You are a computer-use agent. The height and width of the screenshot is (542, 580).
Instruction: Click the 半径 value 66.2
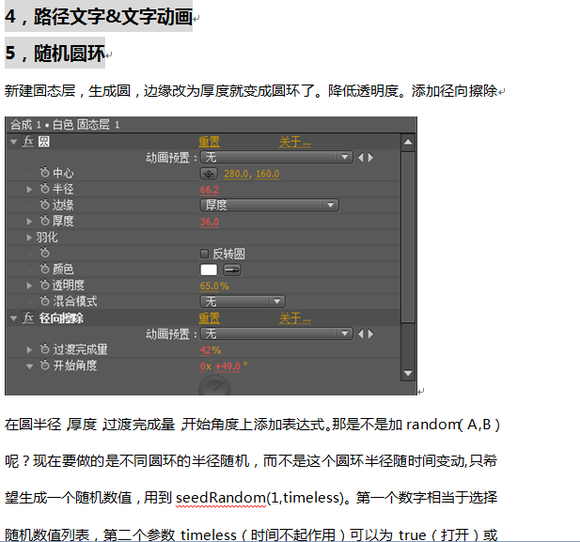pyautogui.click(x=209, y=190)
